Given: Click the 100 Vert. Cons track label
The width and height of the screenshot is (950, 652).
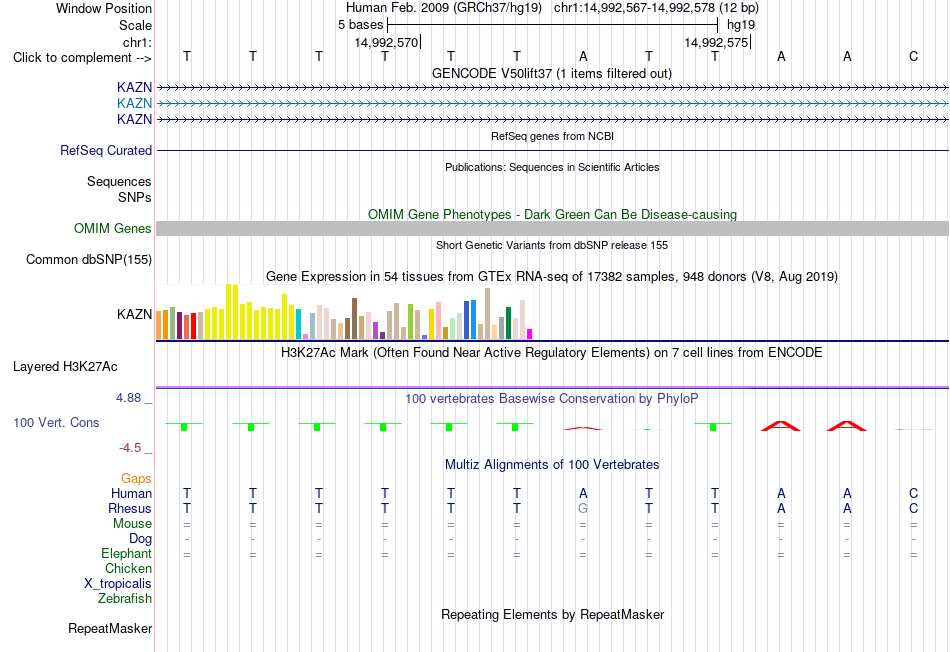Looking at the screenshot, I should [x=56, y=422].
